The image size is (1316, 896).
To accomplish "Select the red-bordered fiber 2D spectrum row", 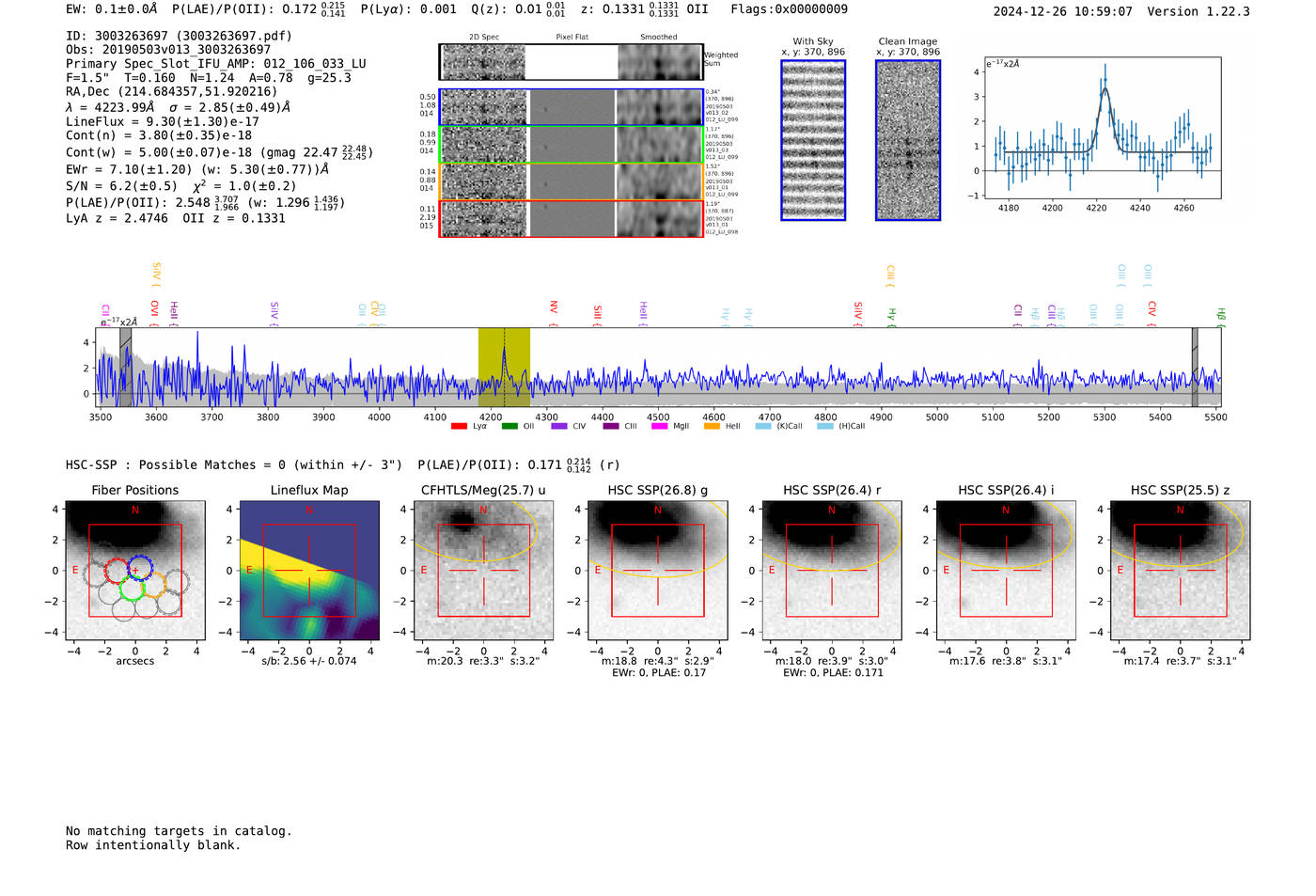I will coord(571,218).
